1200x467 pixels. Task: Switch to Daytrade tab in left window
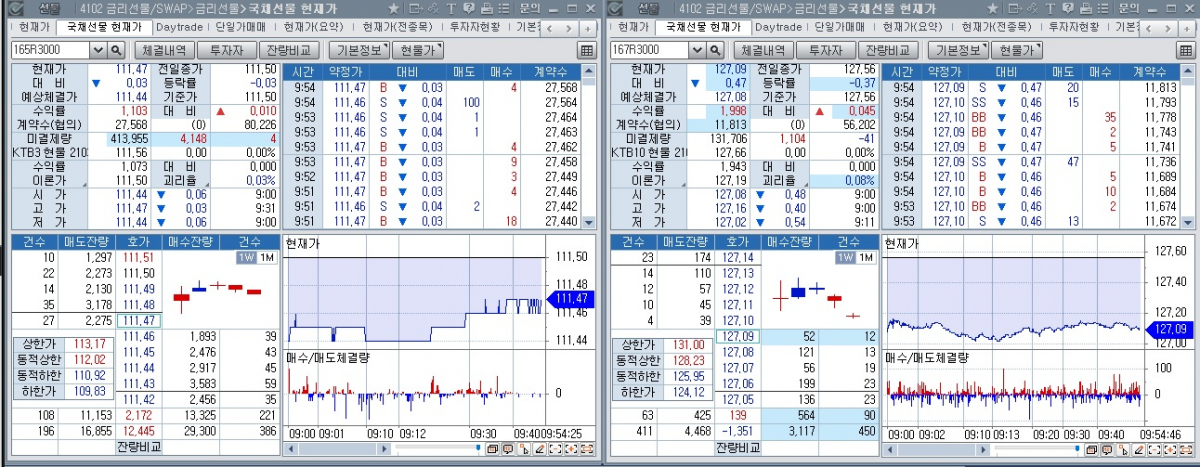pos(178,27)
